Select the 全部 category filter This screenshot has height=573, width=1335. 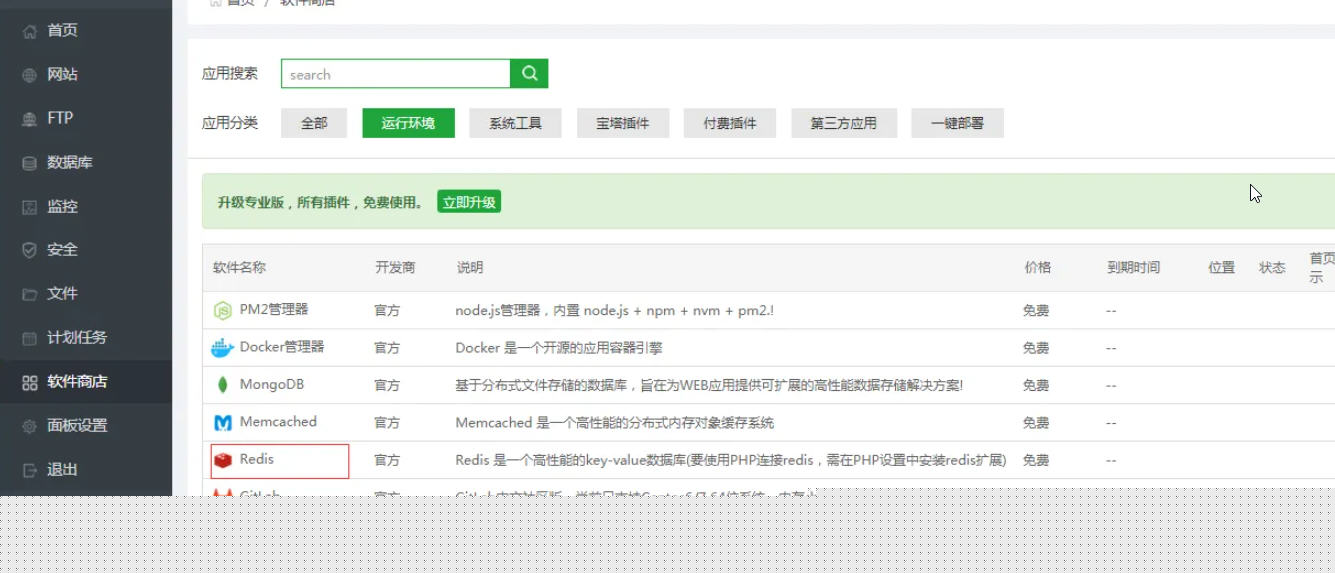(314, 123)
